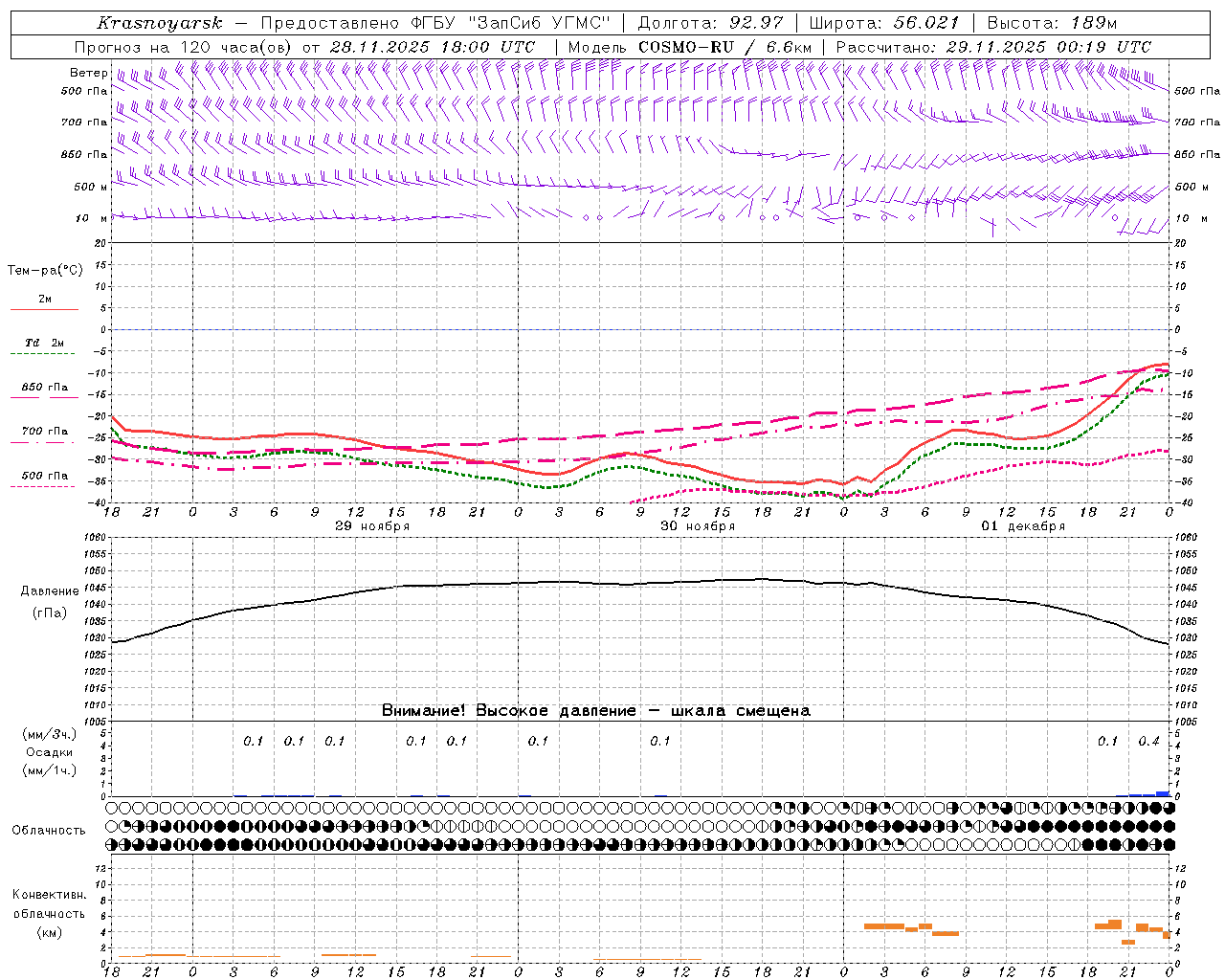Click the '(мм/3ч.)' precipitation unit label

pos(50,734)
